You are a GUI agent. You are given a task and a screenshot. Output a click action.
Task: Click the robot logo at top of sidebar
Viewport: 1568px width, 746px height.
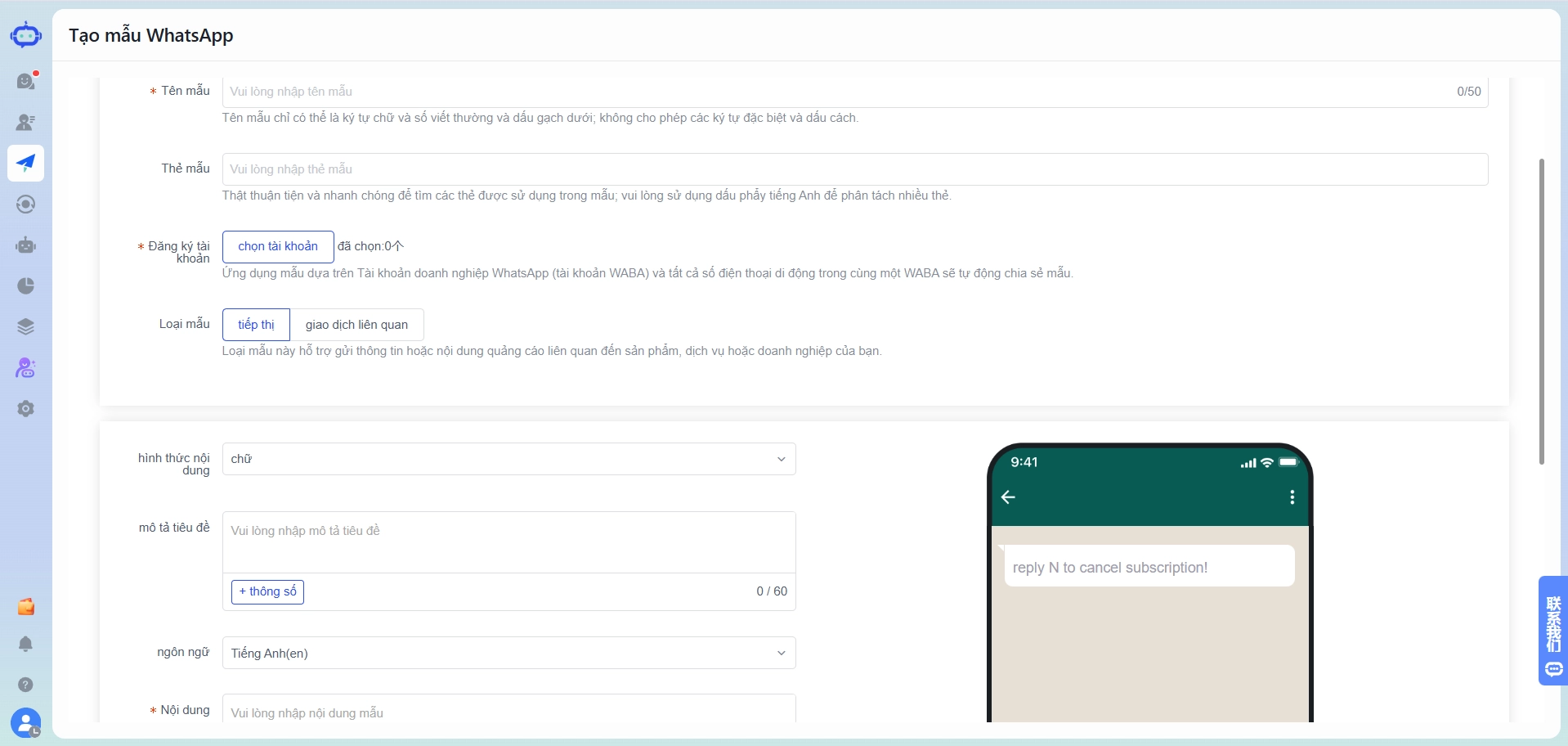coord(25,35)
